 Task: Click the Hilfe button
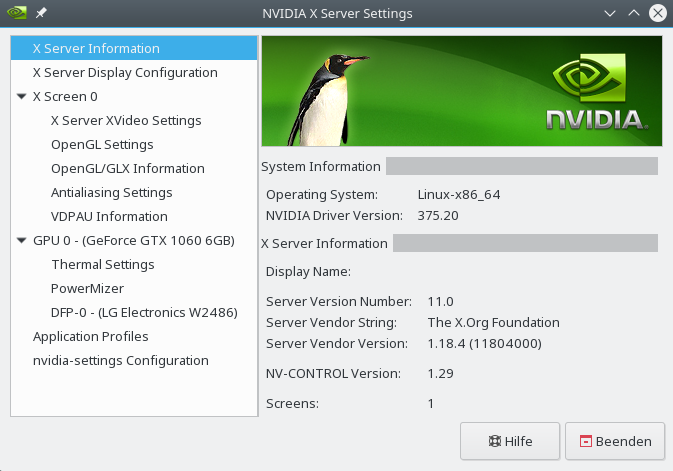click(510, 441)
